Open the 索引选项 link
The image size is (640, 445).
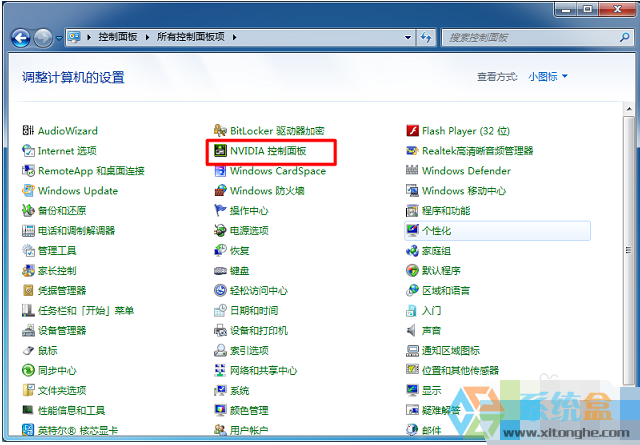[x=249, y=351]
